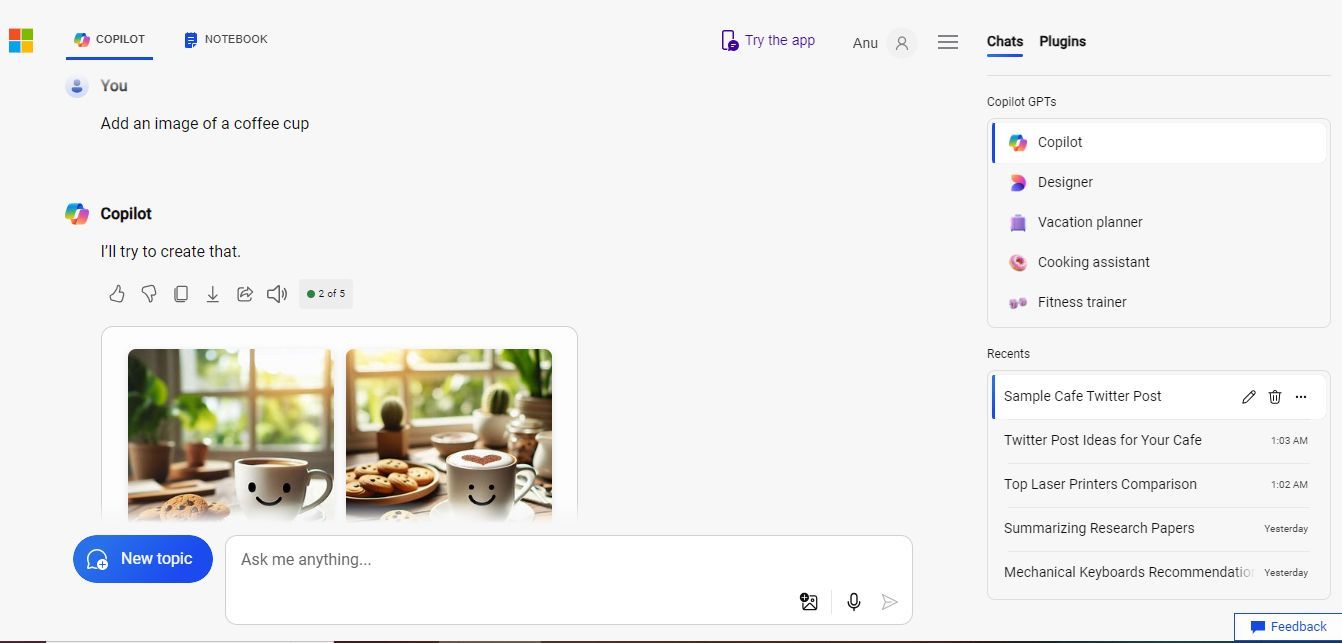
Task: Select the Designer GPT
Action: [x=1159, y=182]
